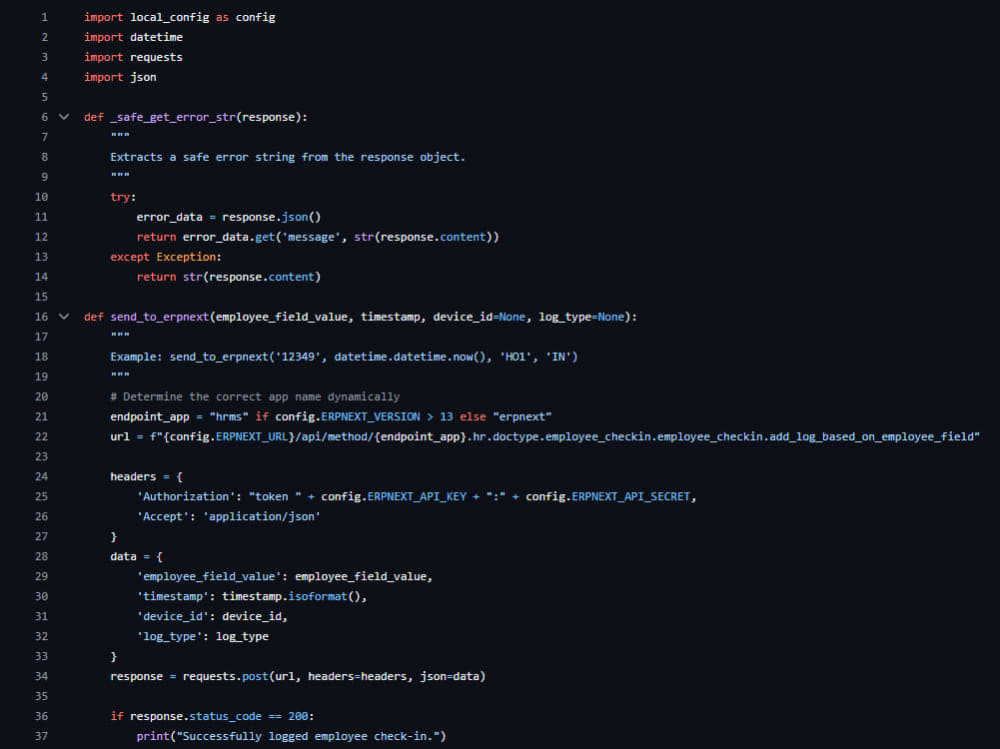
Task: Click the 'log_type' key on line 32
Action: click(169, 637)
